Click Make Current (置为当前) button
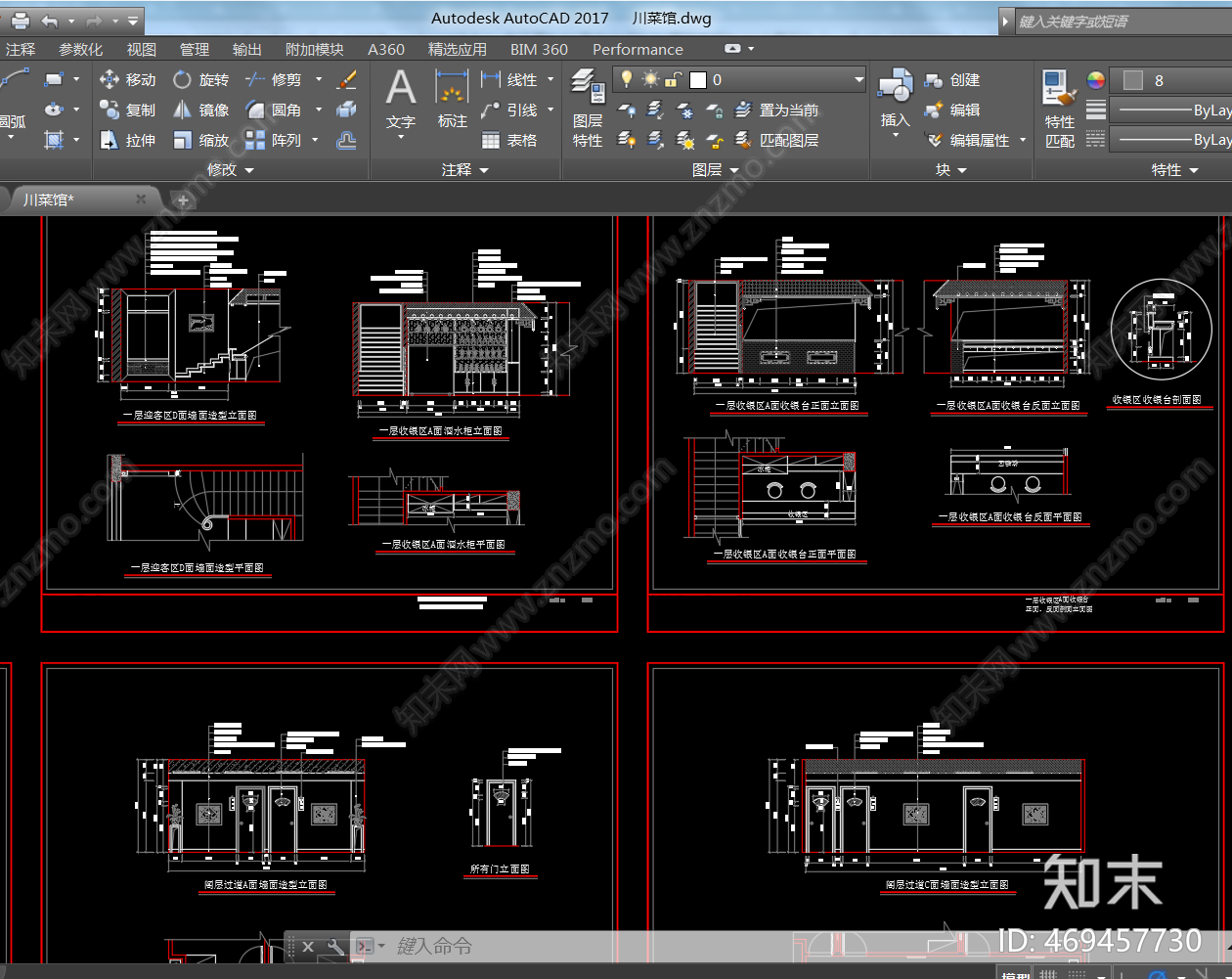This screenshot has width=1232, height=979. point(776,111)
